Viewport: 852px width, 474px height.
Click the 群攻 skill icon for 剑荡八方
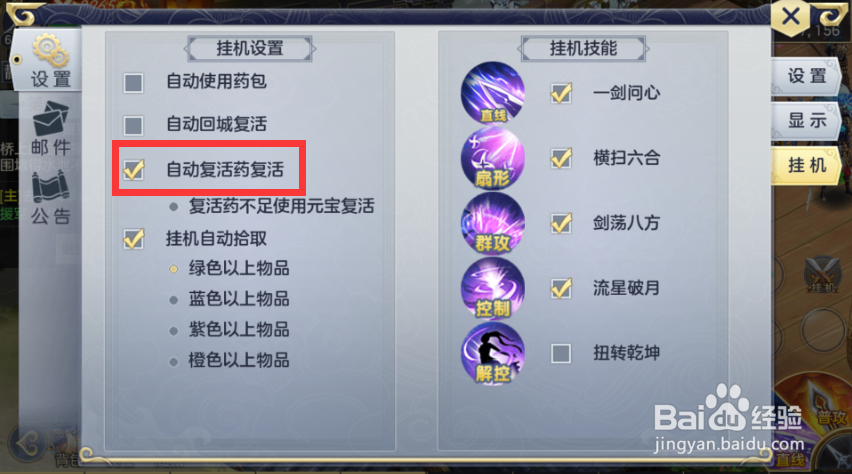coord(492,223)
